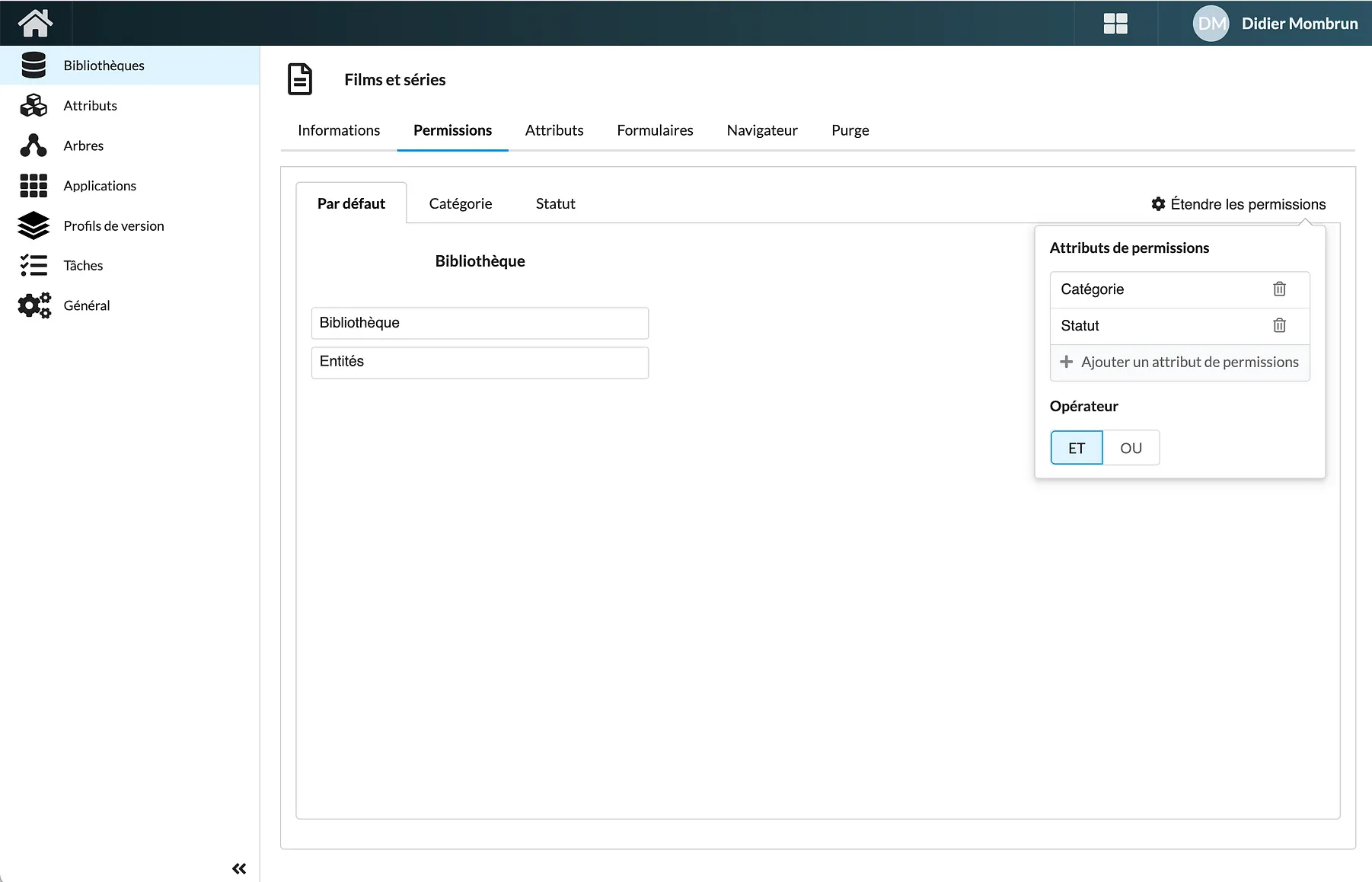The height and width of the screenshot is (882, 1372).
Task: Select the Statut sub-tab
Action: pyautogui.click(x=555, y=203)
